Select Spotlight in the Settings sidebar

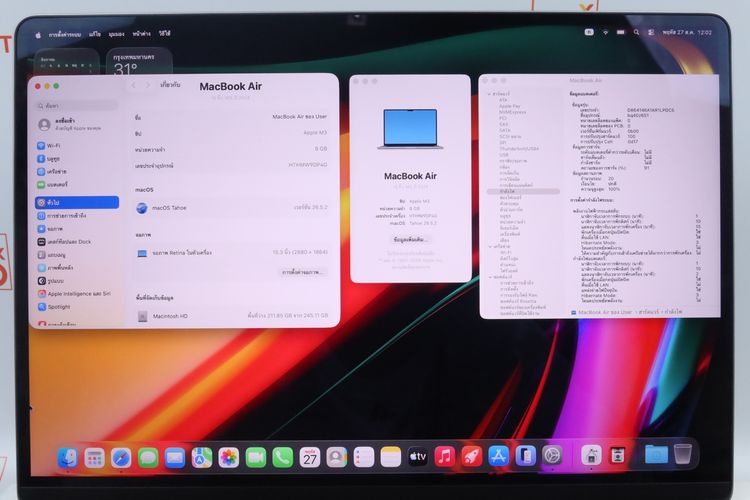point(77,307)
